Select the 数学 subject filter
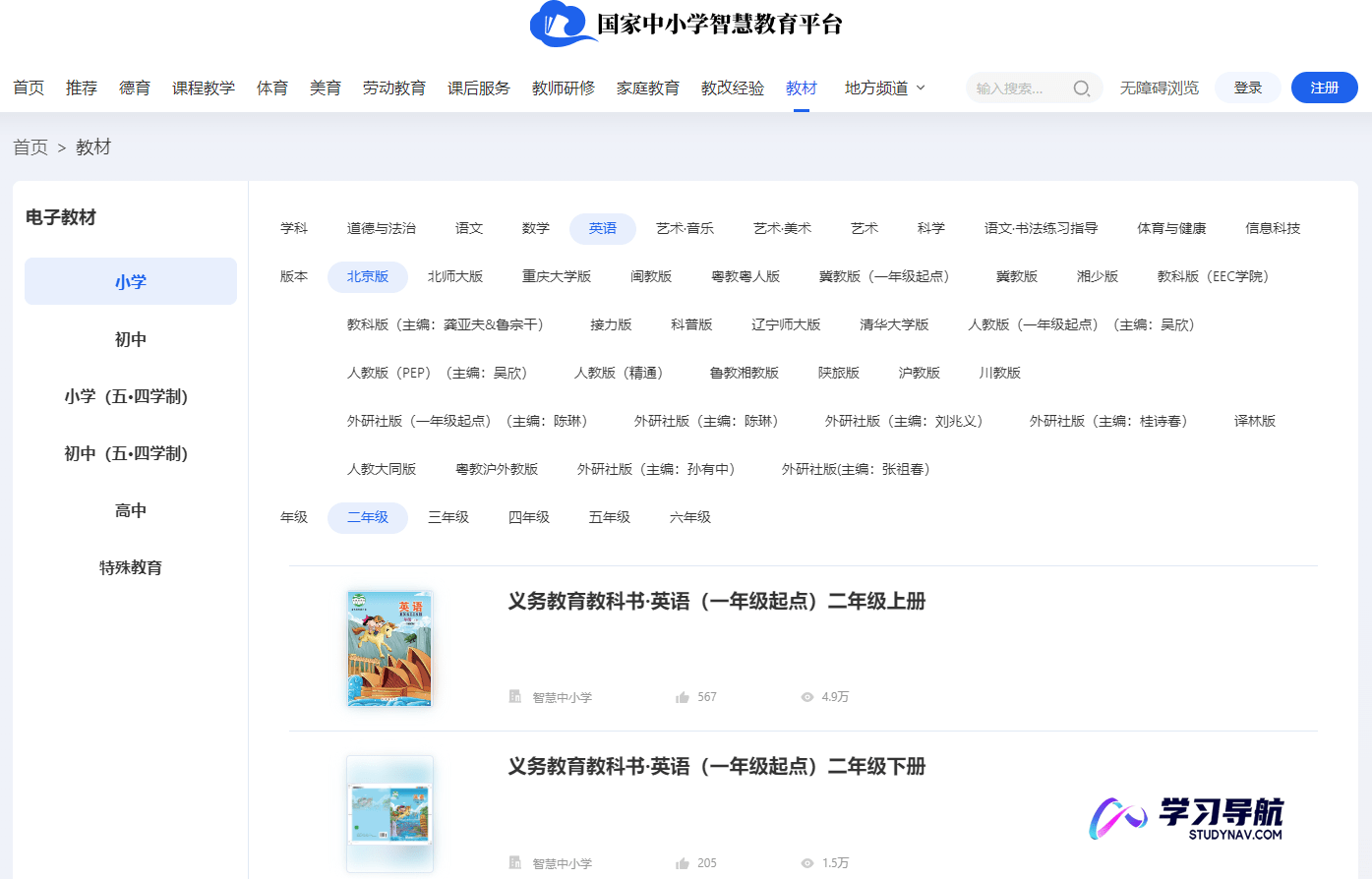Image resolution: width=1372 pixels, height=879 pixels. pos(535,227)
